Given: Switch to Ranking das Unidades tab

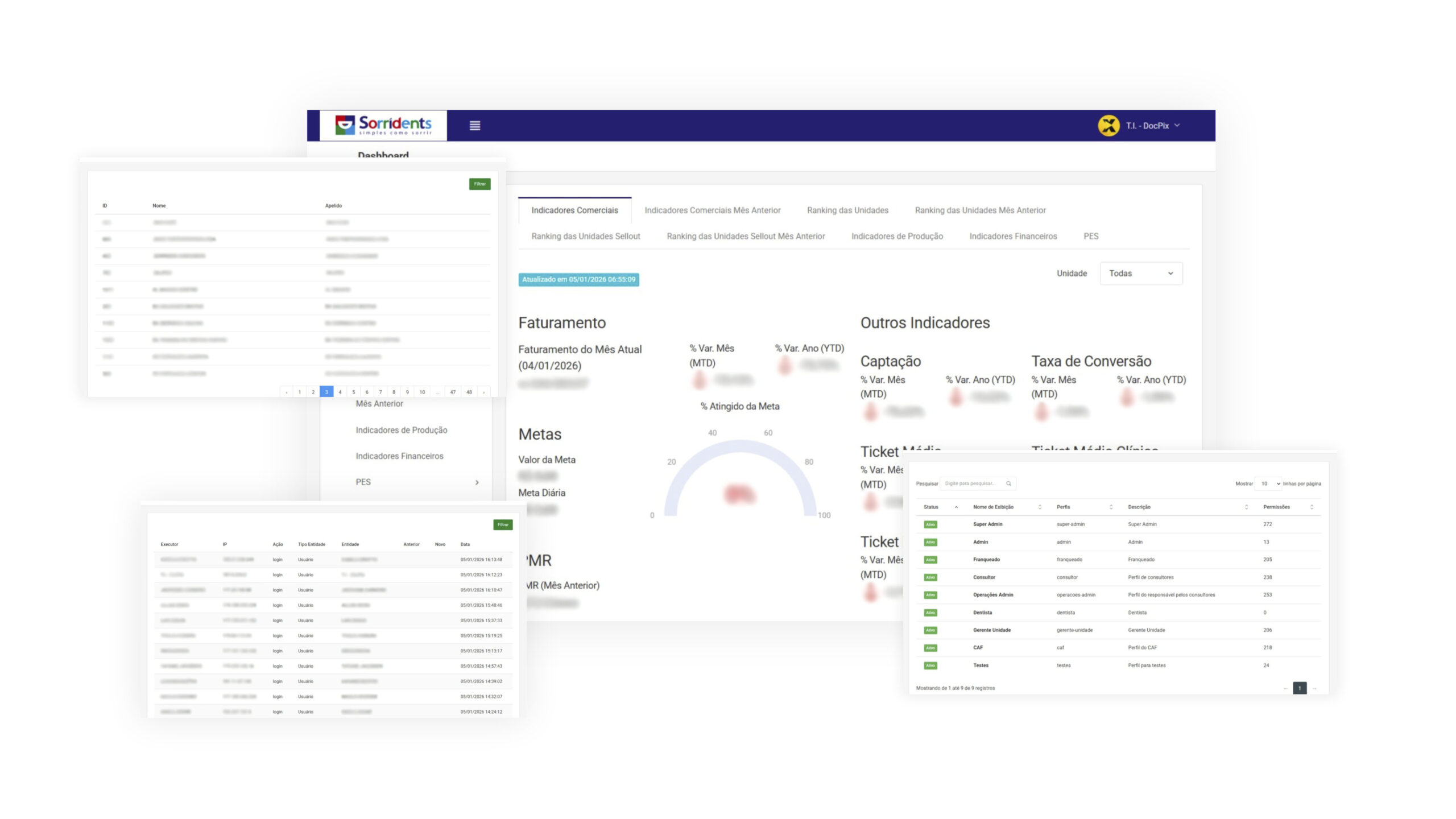Looking at the screenshot, I should click(x=847, y=210).
